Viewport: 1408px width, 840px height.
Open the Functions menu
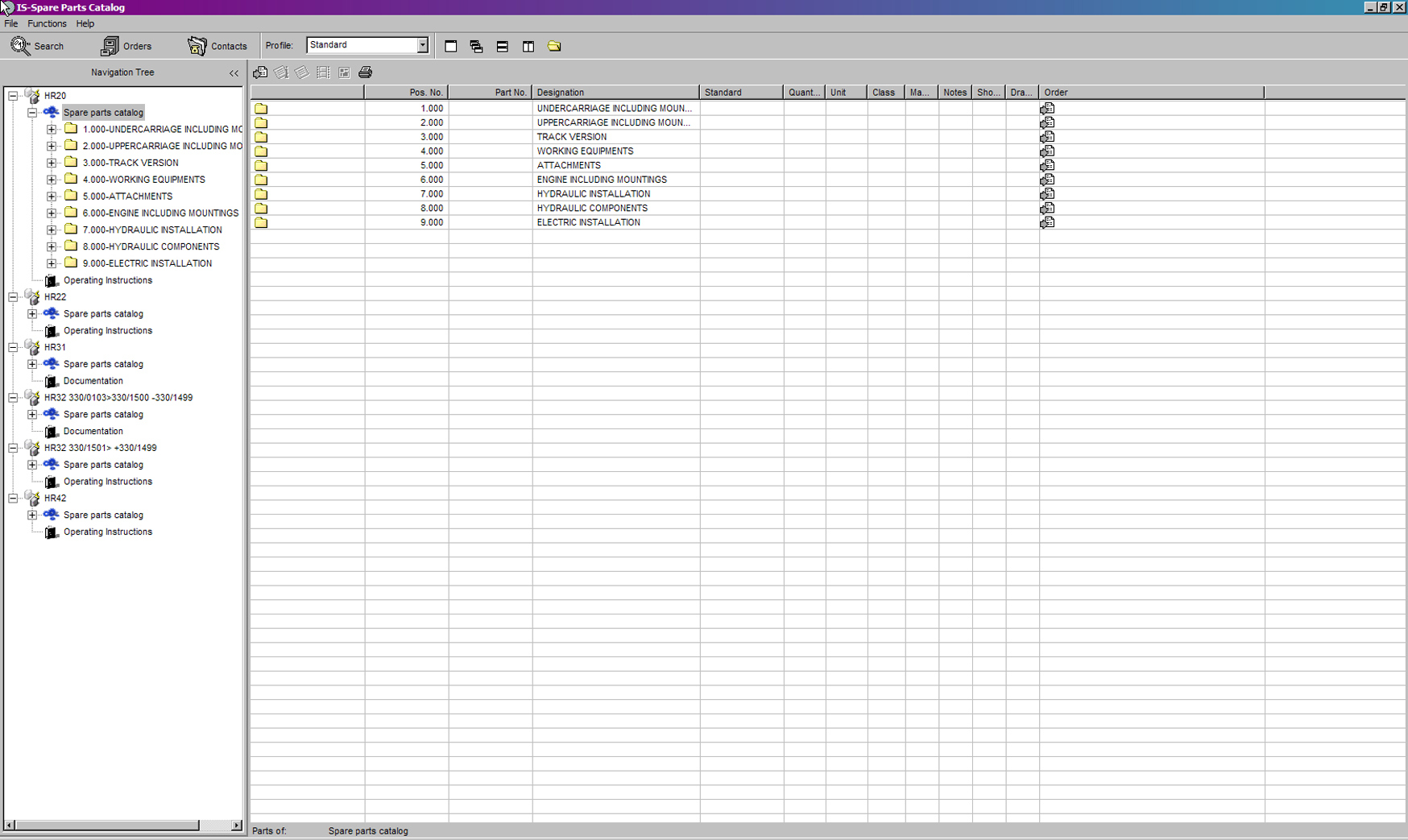click(47, 24)
